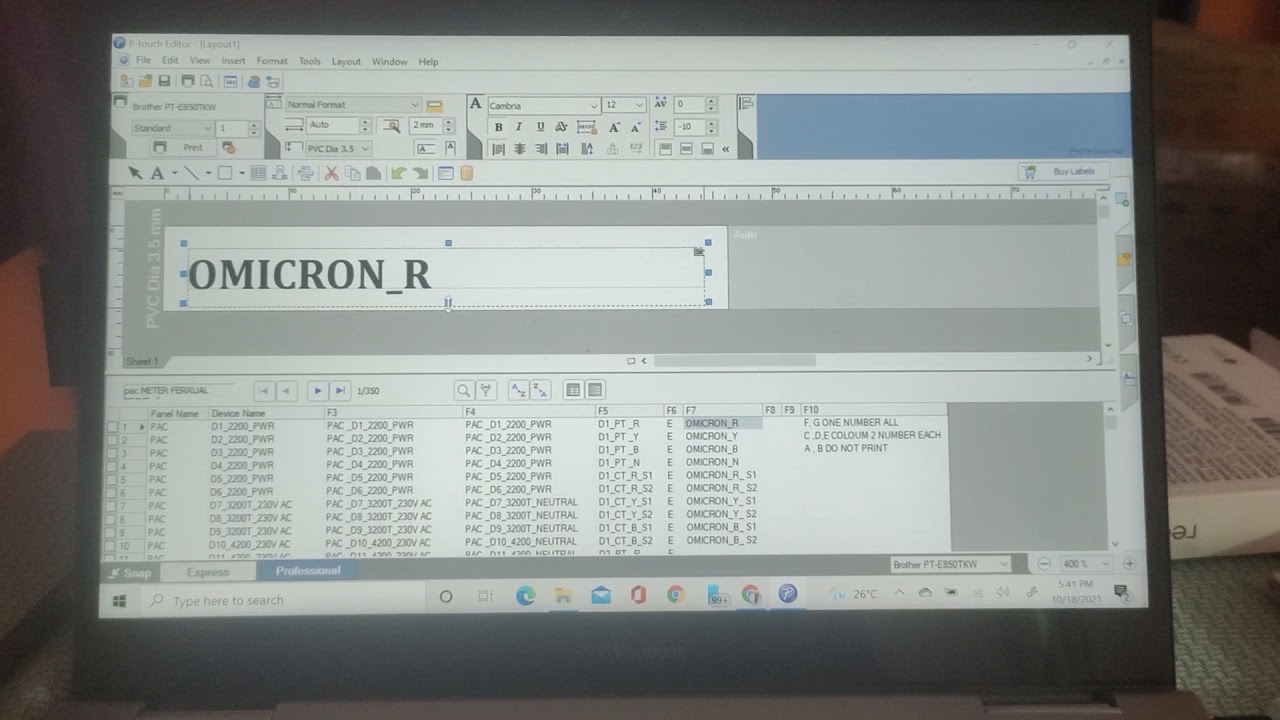Open Microsoft Edge from the taskbar
This screenshot has height=720, width=1280.
click(x=525, y=596)
